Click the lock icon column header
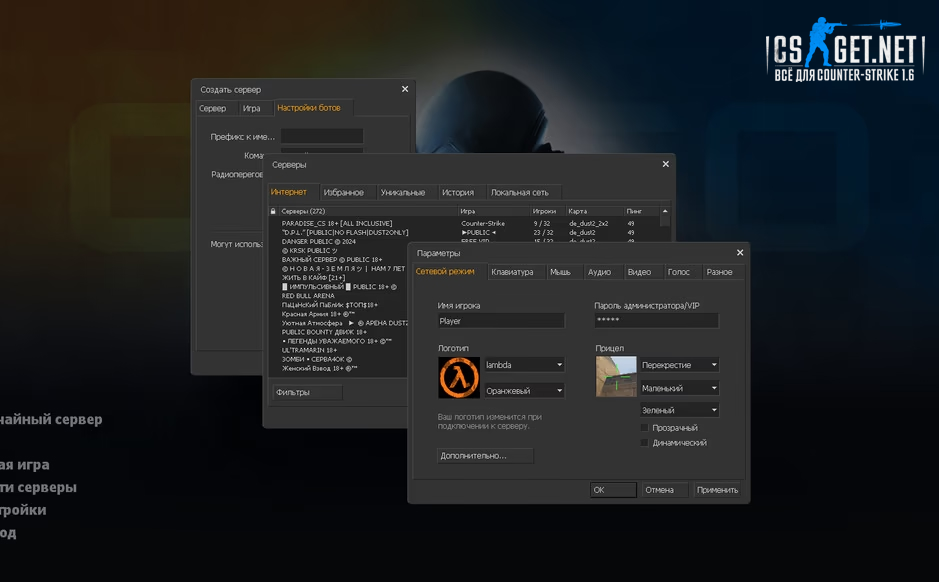939x582 pixels. pos(273,211)
